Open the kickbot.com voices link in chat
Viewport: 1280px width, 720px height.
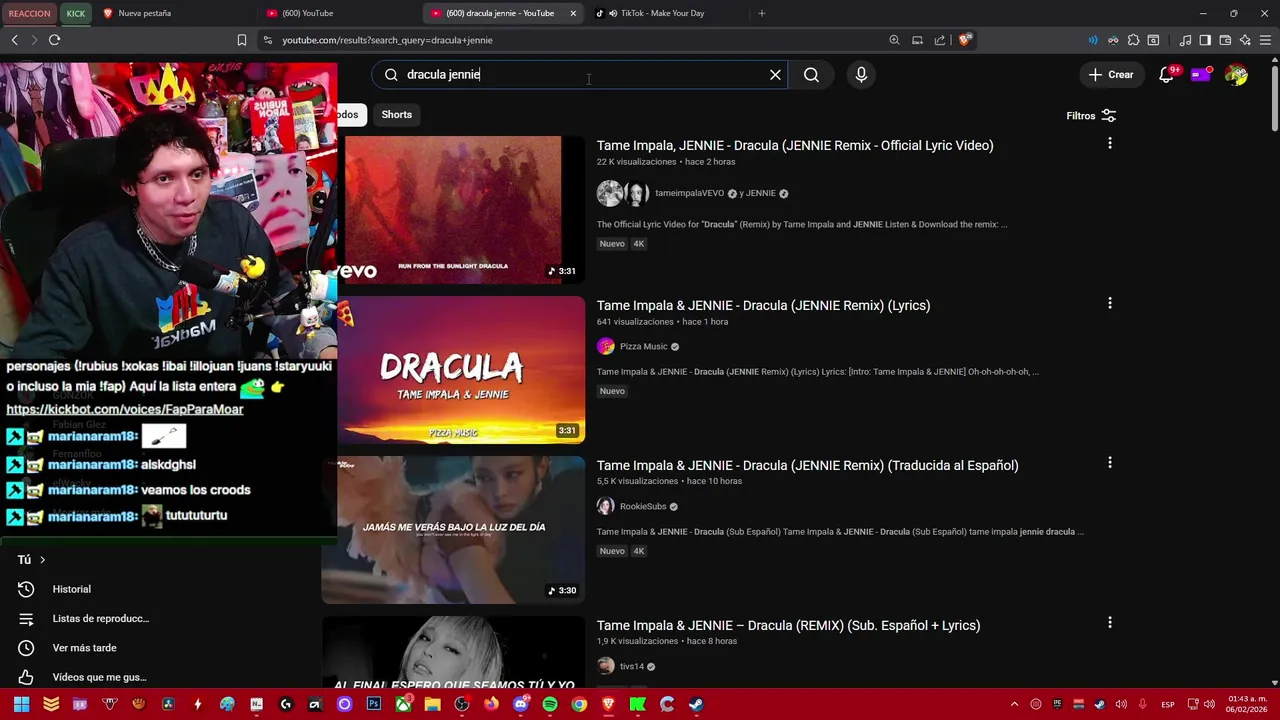click(x=125, y=409)
